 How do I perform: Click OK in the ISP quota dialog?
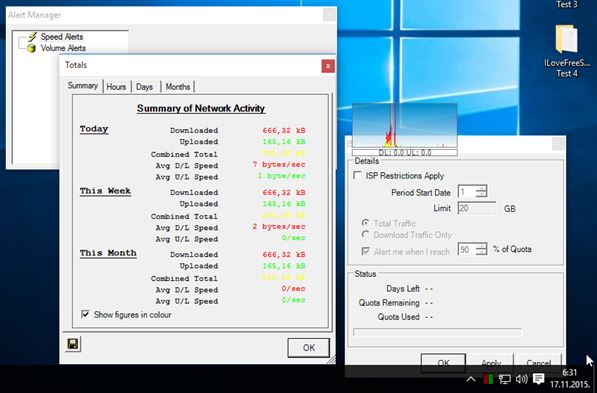coord(443,363)
